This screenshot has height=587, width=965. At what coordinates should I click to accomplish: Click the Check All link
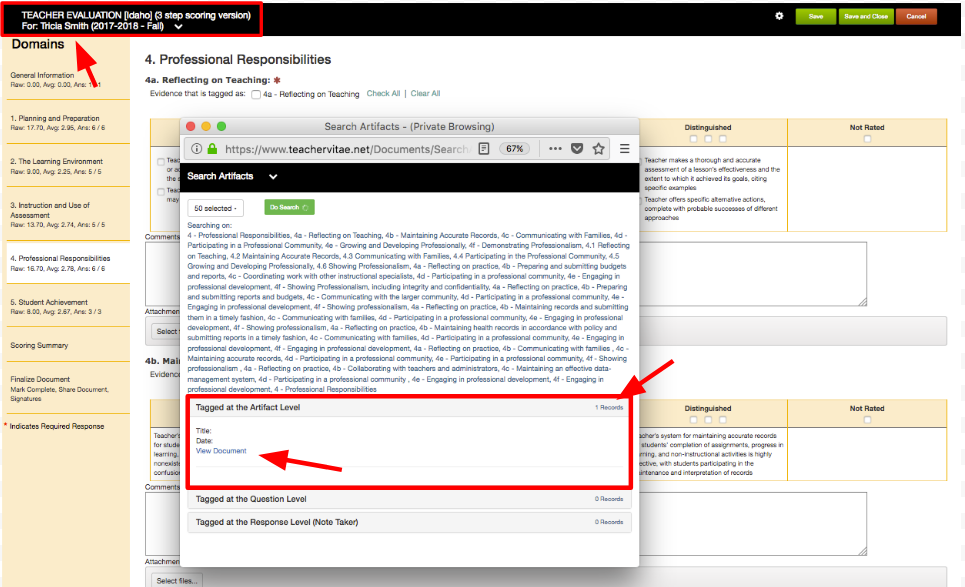(x=383, y=94)
